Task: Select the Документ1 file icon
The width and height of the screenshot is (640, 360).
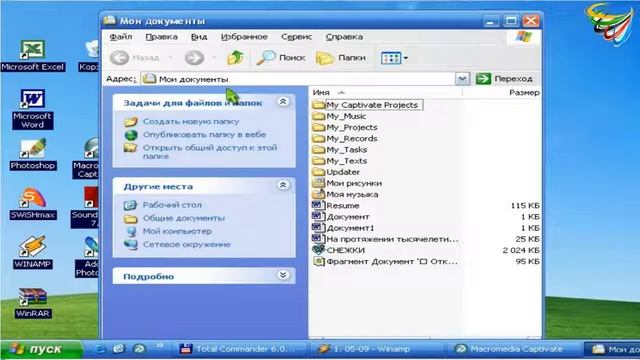Action: click(318, 228)
